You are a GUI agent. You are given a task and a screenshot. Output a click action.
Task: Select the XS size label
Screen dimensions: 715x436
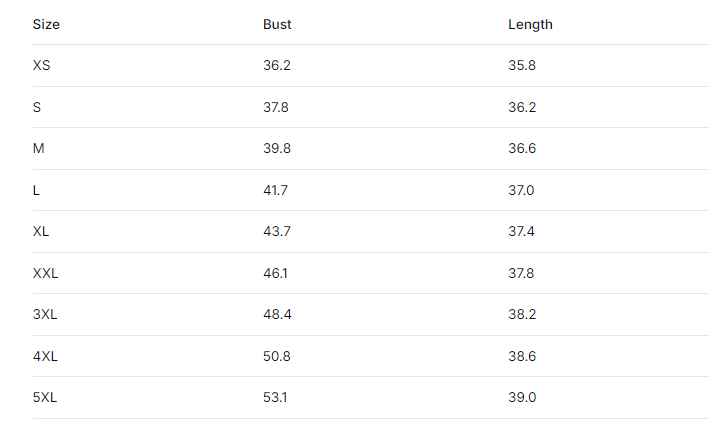pyautogui.click(x=42, y=65)
